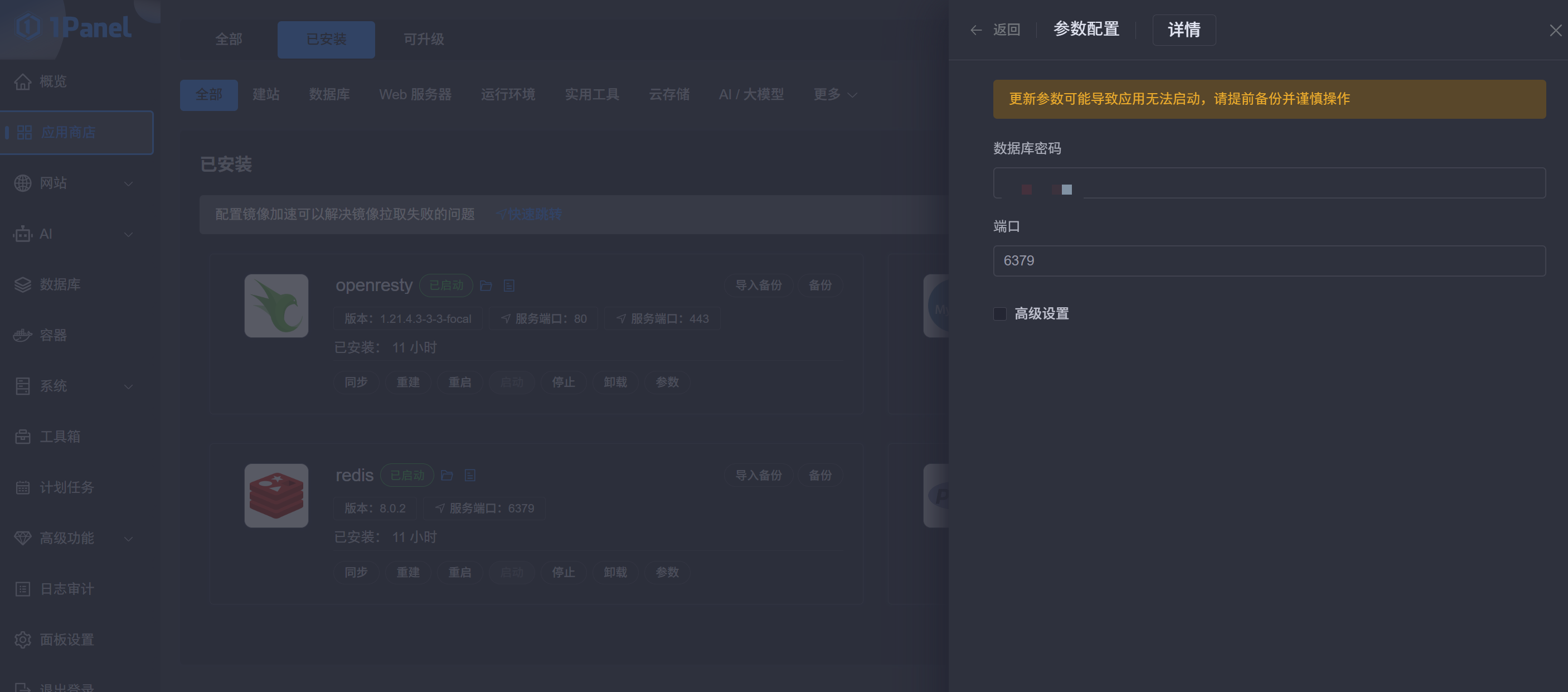
Task: Expand the 网站 sidebar chevron
Action: pyautogui.click(x=128, y=183)
